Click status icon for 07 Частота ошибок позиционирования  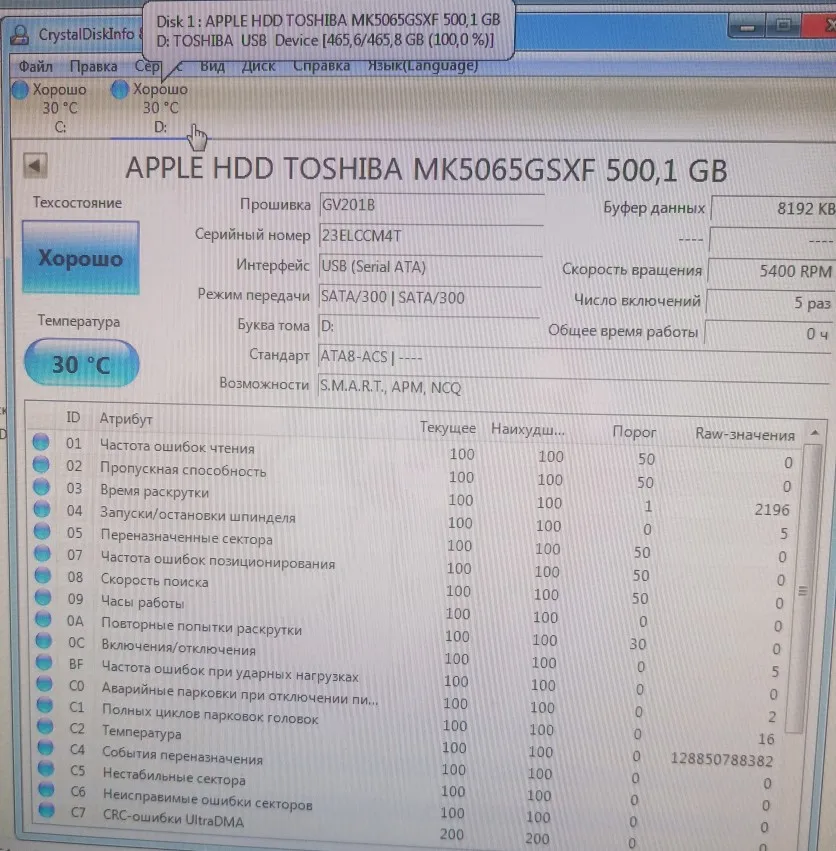click(x=42, y=554)
